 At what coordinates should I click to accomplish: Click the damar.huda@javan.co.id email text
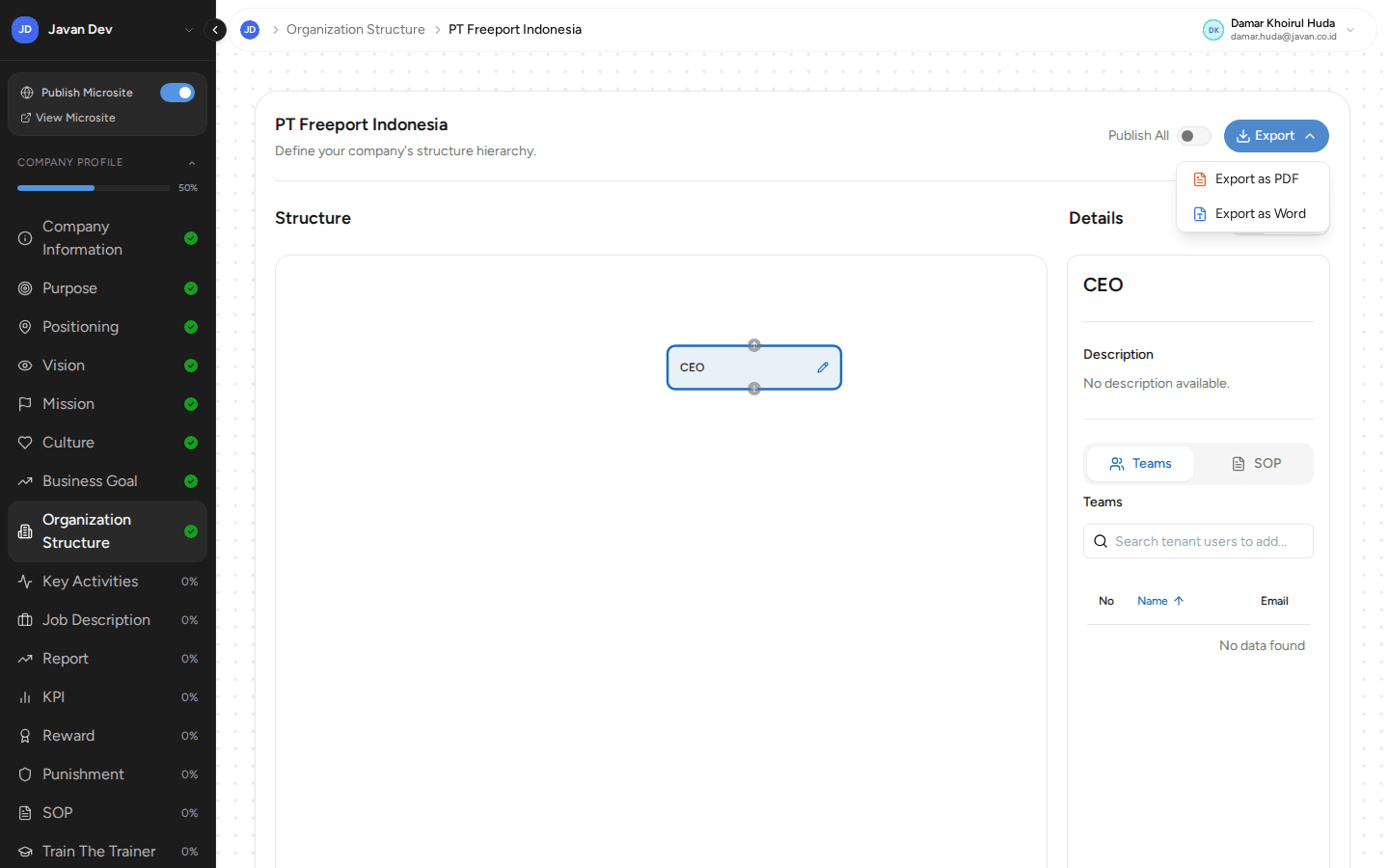[x=1284, y=37]
